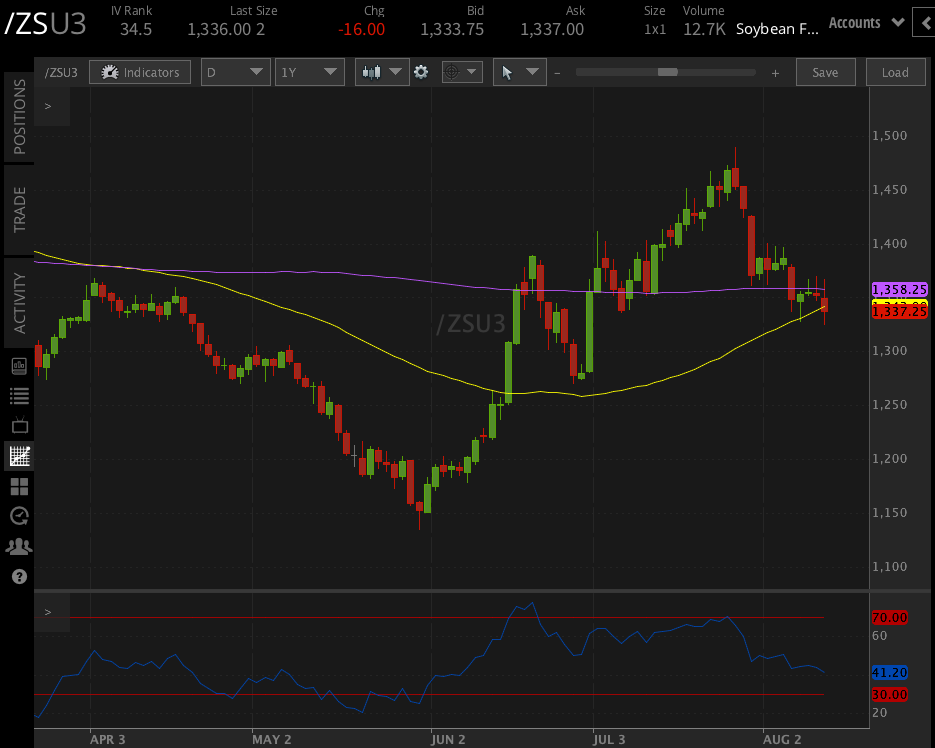Image resolution: width=935 pixels, height=748 pixels.
Task: Adjust the chart zoom slider
Action: [x=666, y=71]
